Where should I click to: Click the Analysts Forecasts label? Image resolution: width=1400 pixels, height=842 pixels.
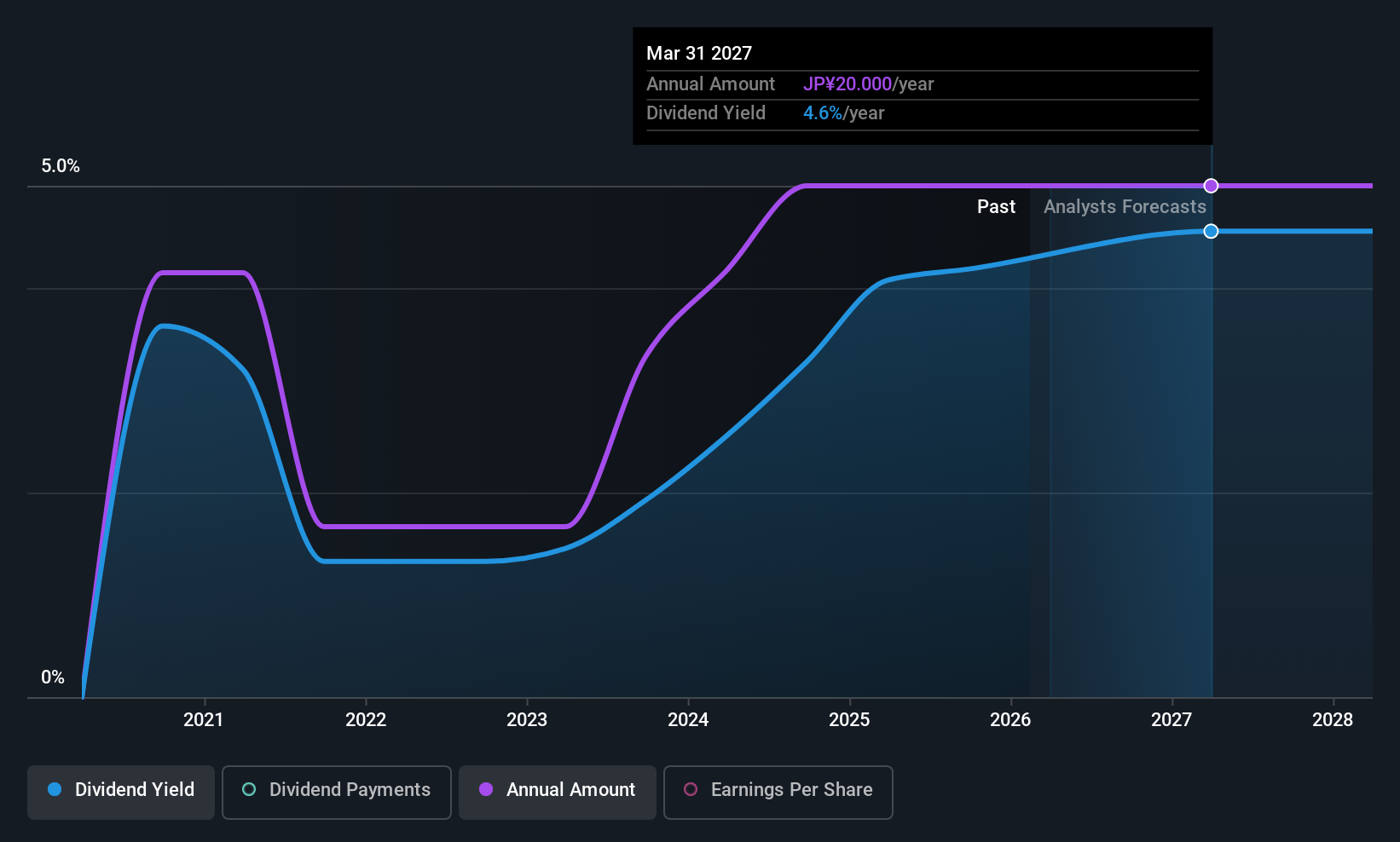pos(1125,207)
